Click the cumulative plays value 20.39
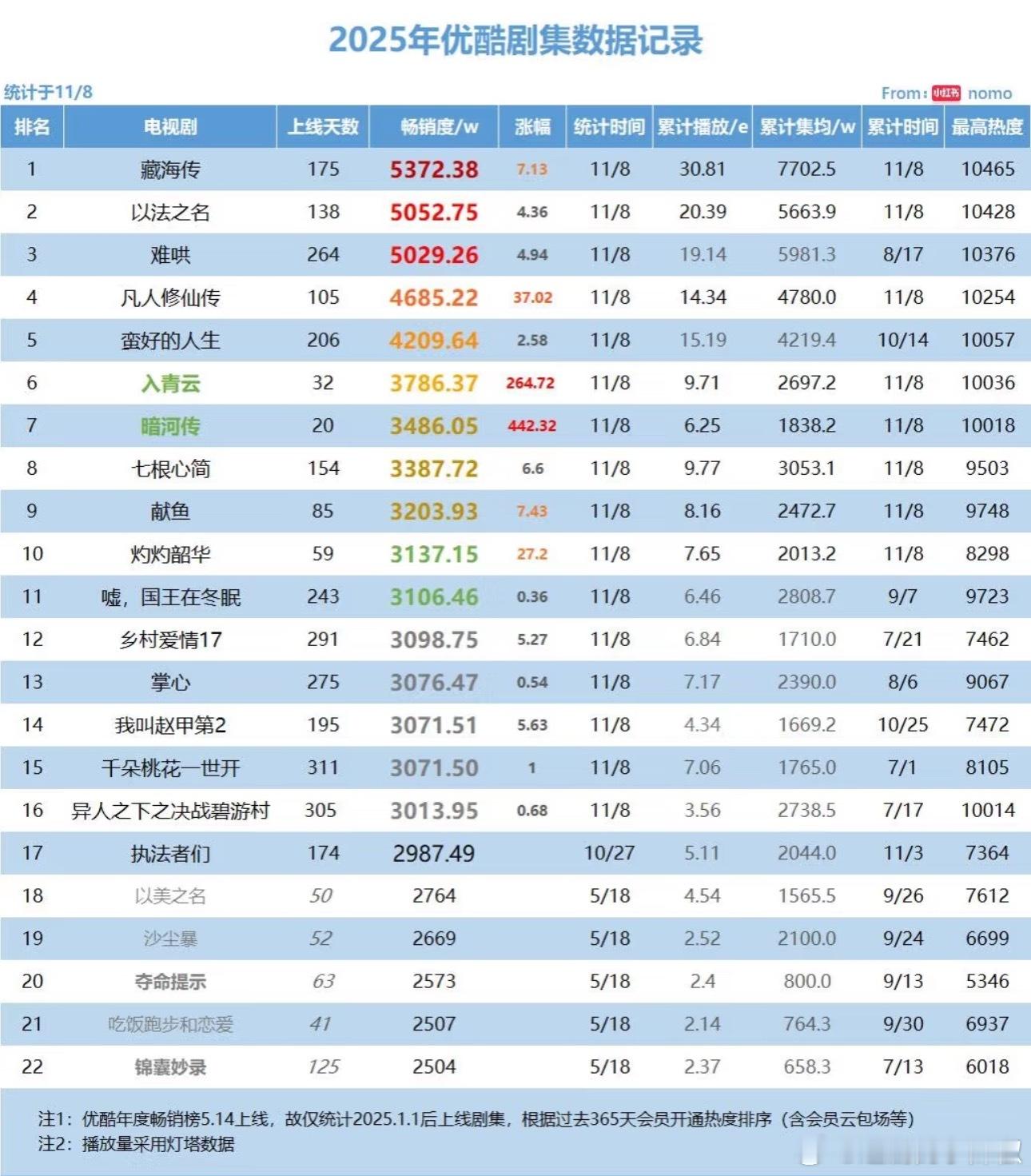 [x=703, y=212]
